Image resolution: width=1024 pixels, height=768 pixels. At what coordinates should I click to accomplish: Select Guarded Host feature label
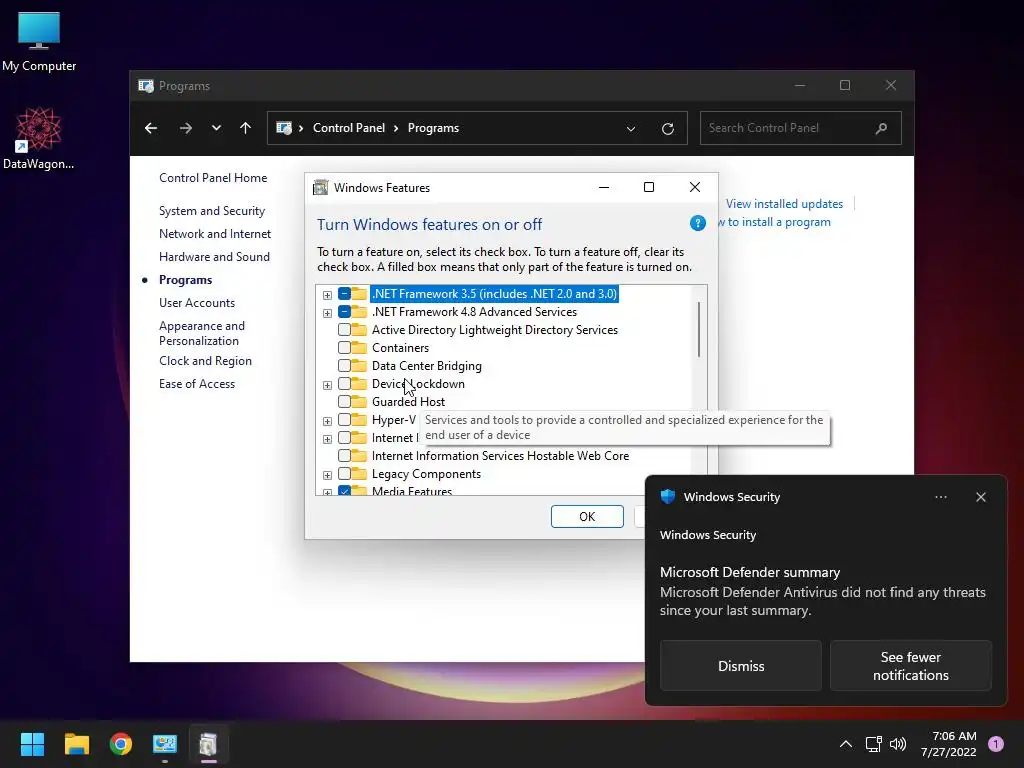pyautogui.click(x=408, y=402)
